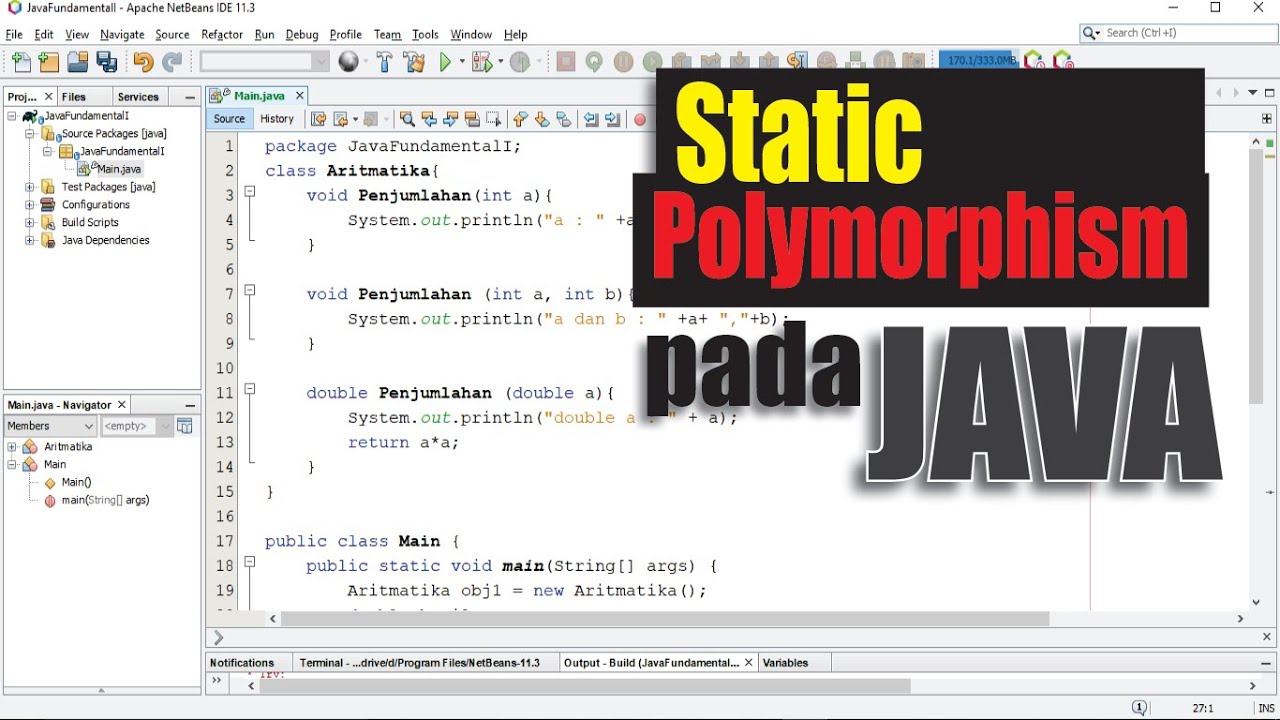Collapse the code fold at line 3
The height and width of the screenshot is (720, 1280).
[x=250, y=191]
